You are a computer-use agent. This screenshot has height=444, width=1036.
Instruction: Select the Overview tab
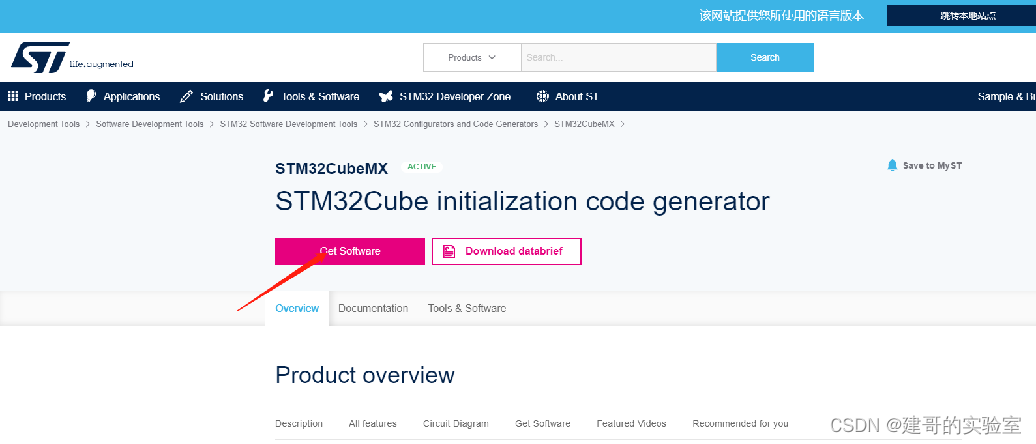point(297,308)
